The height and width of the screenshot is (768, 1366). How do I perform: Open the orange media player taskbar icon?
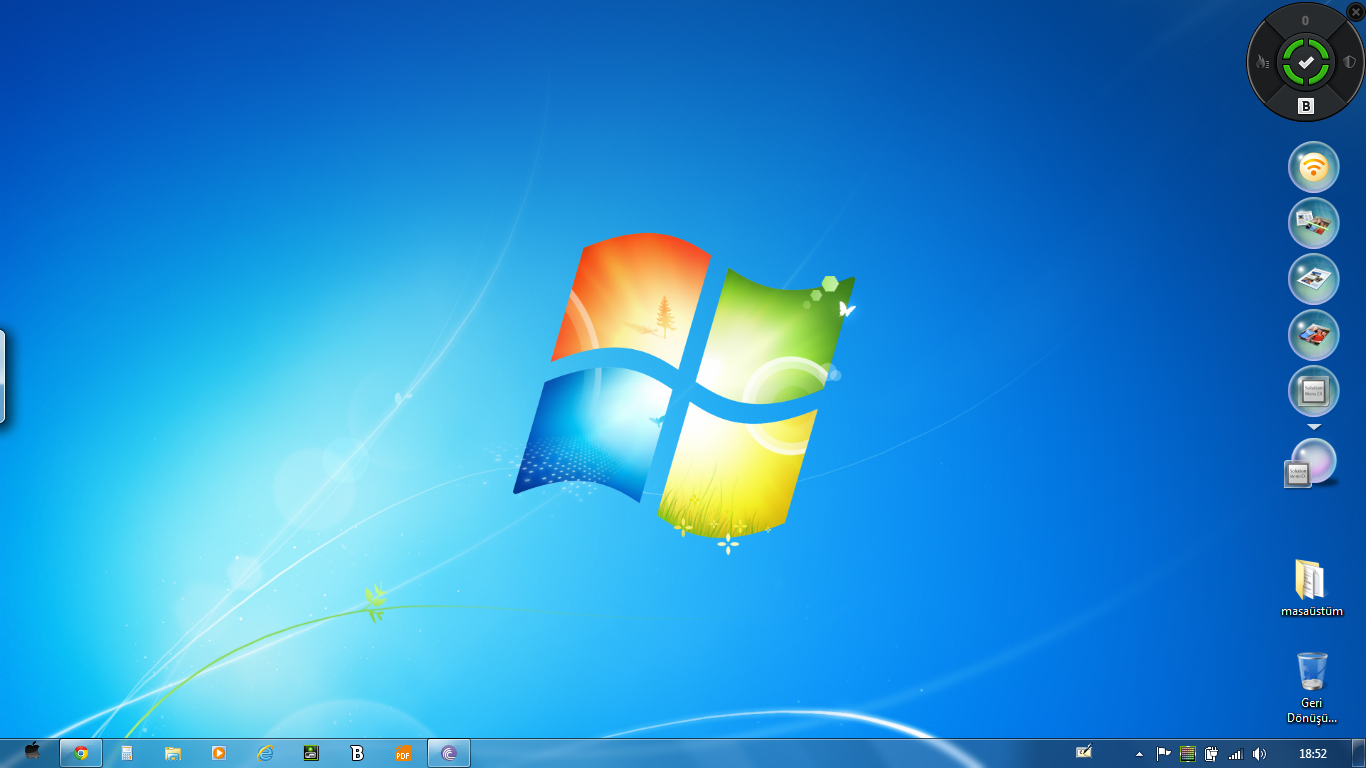pyautogui.click(x=219, y=753)
